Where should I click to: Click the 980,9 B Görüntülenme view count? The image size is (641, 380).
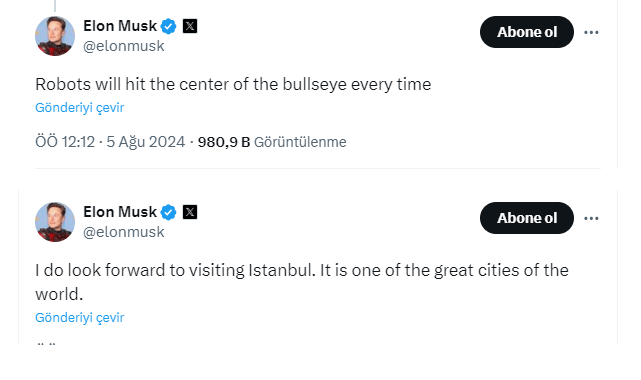point(272,142)
